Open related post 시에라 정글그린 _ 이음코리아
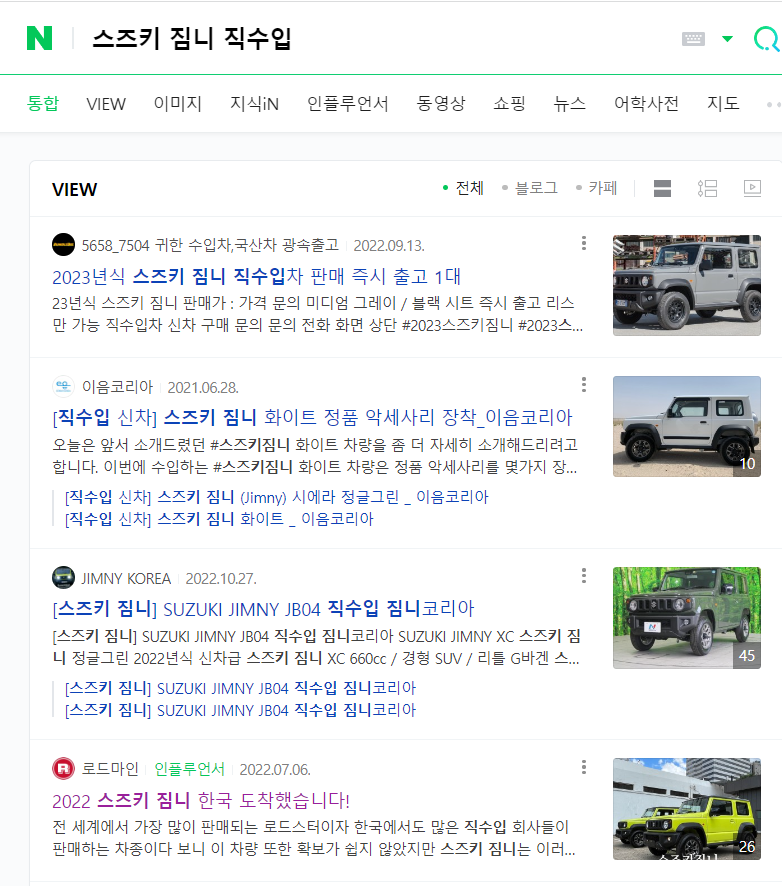This screenshot has width=782, height=886. (x=277, y=497)
